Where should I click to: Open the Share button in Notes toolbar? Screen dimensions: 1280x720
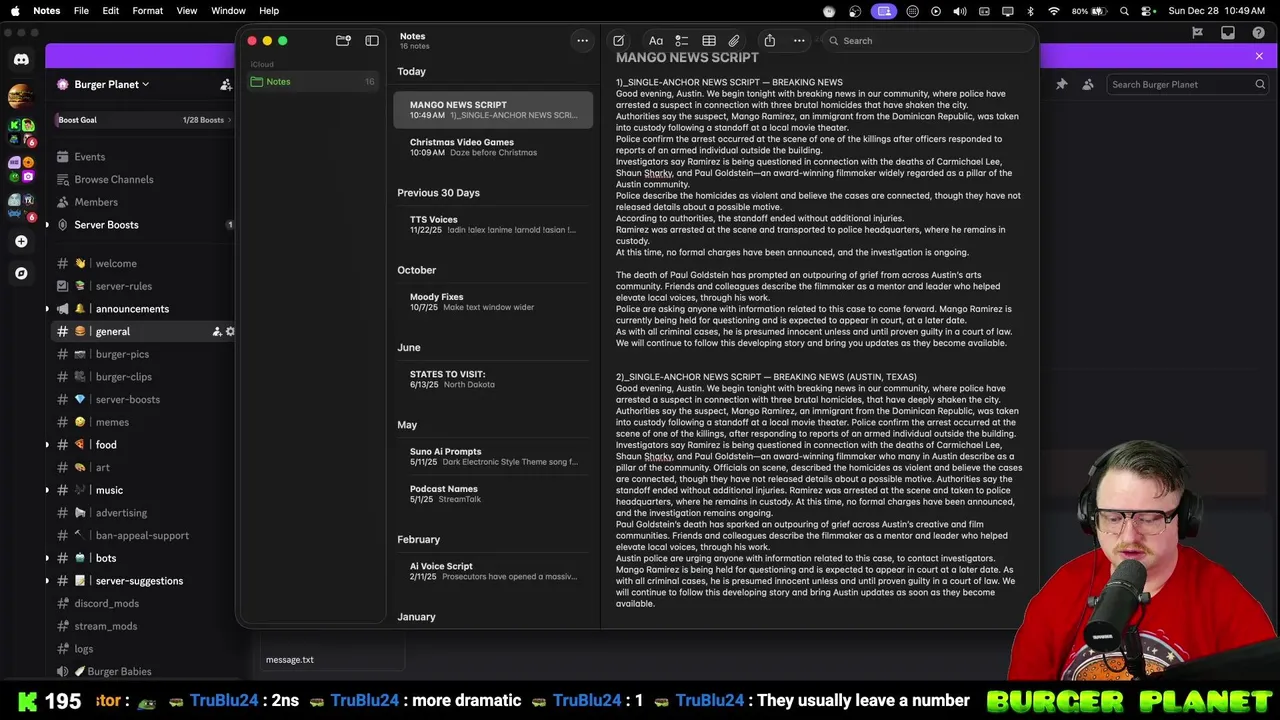[770, 41]
